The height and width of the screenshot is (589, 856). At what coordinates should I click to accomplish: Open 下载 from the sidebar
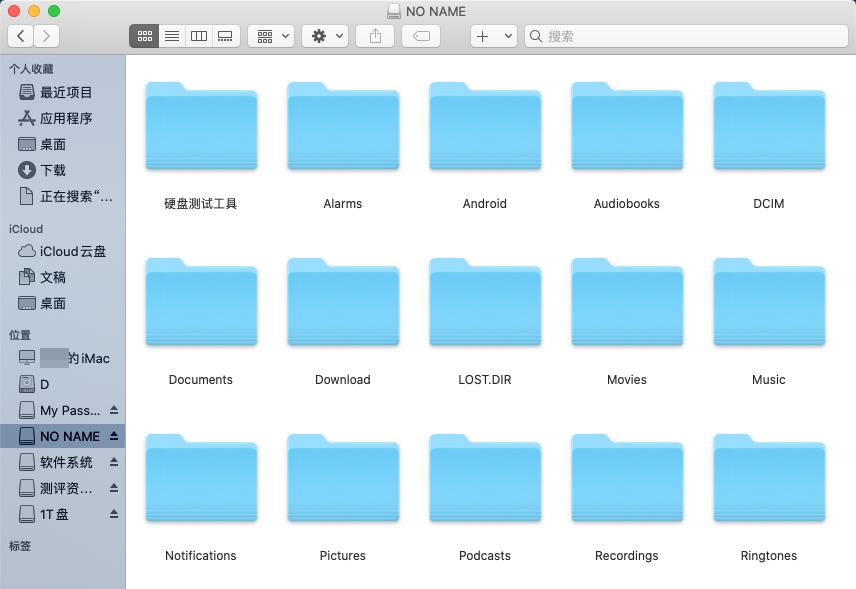(x=52, y=170)
